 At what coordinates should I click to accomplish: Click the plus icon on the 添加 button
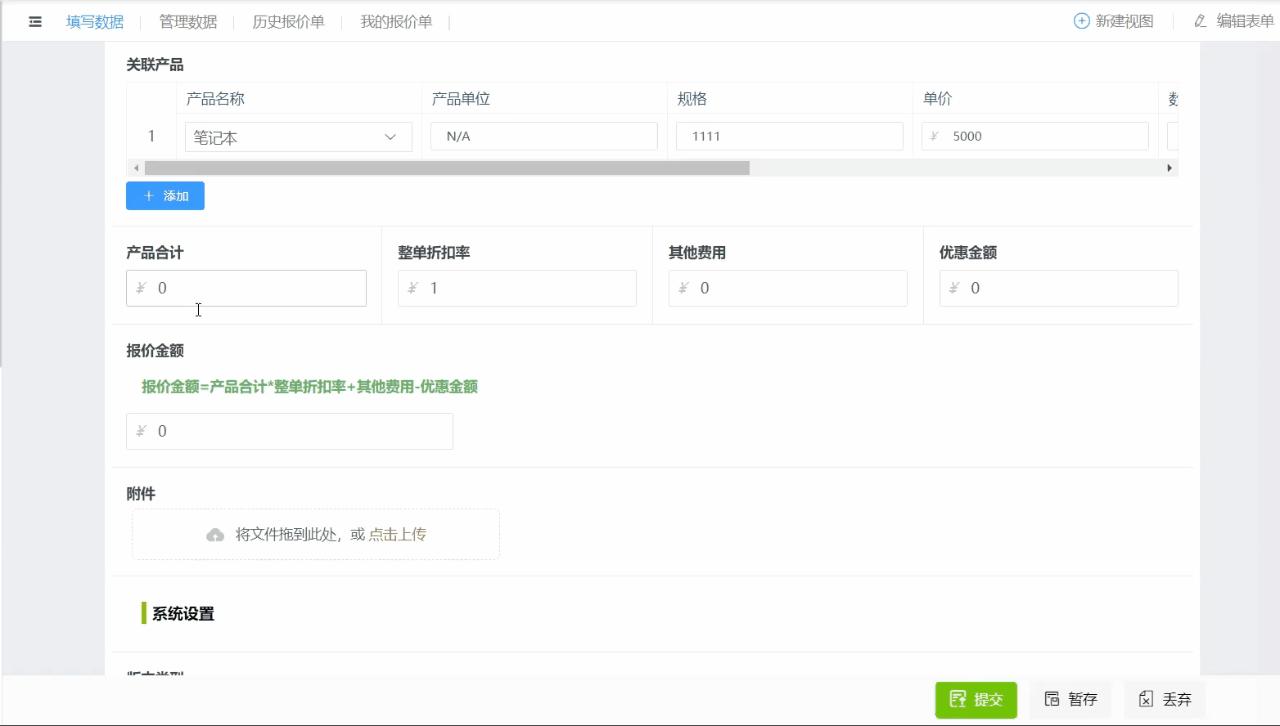tap(150, 196)
